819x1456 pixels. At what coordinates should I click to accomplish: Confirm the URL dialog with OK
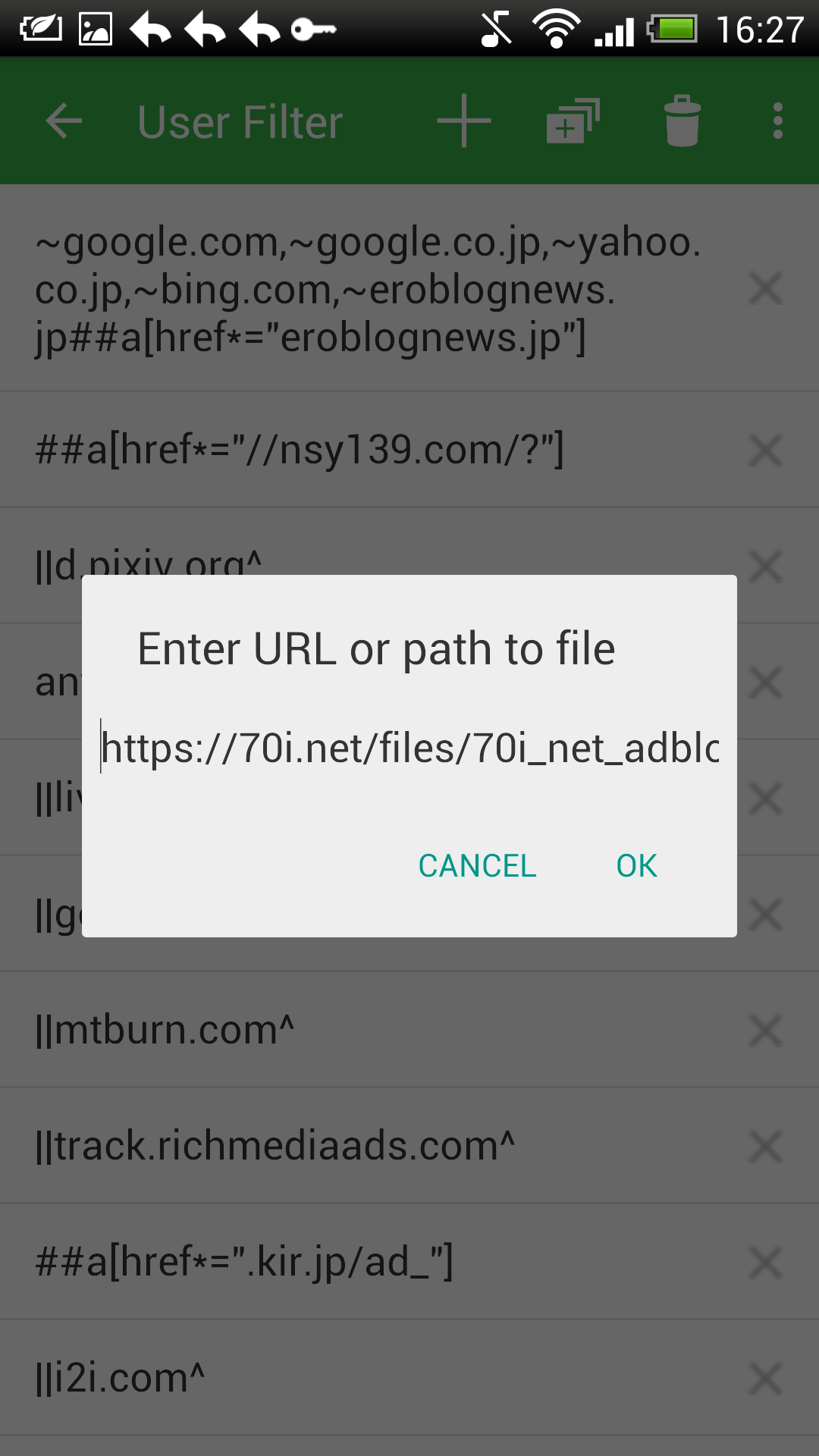(x=636, y=866)
